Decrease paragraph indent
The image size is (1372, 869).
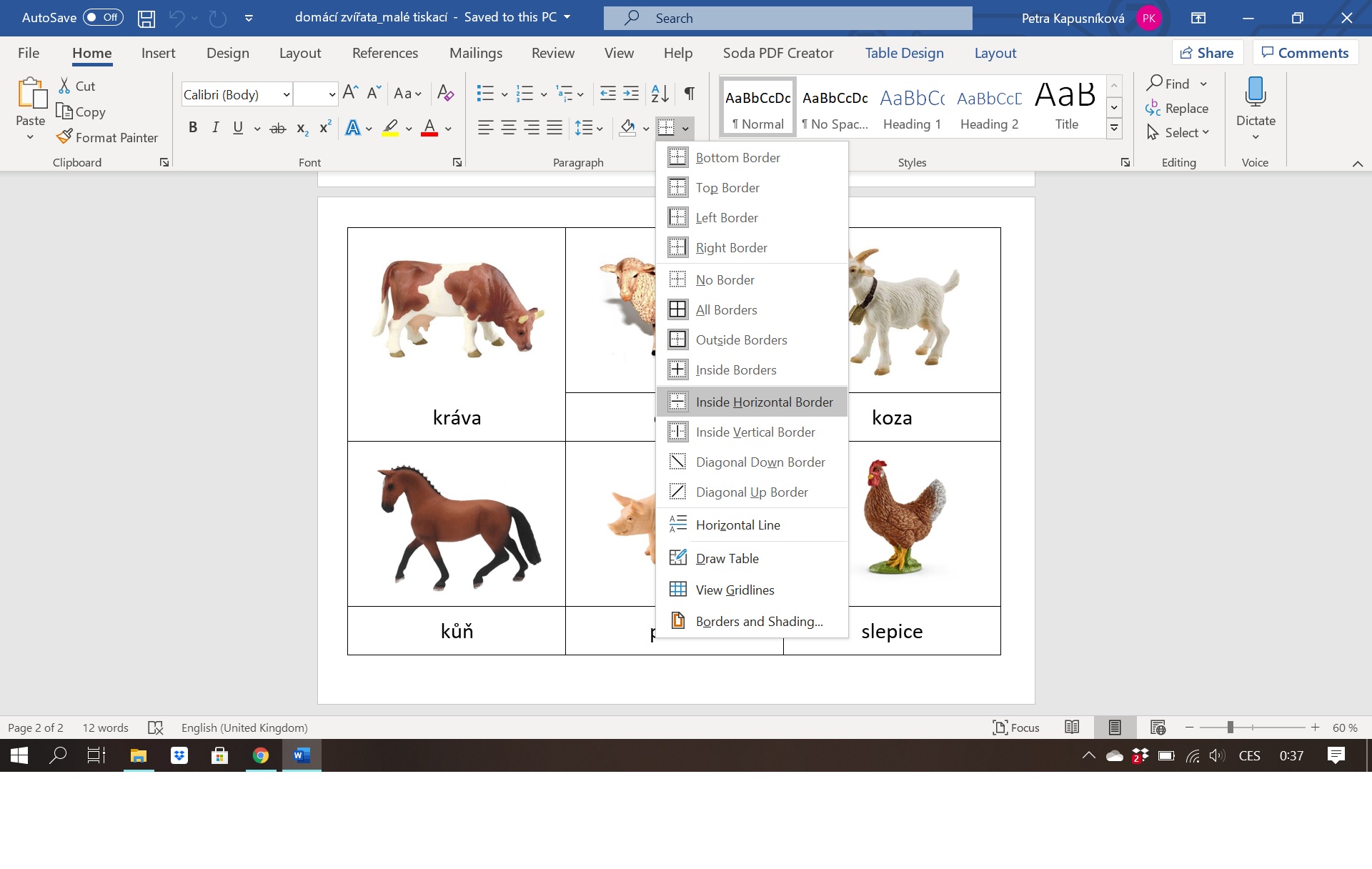[x=608, y=93]
